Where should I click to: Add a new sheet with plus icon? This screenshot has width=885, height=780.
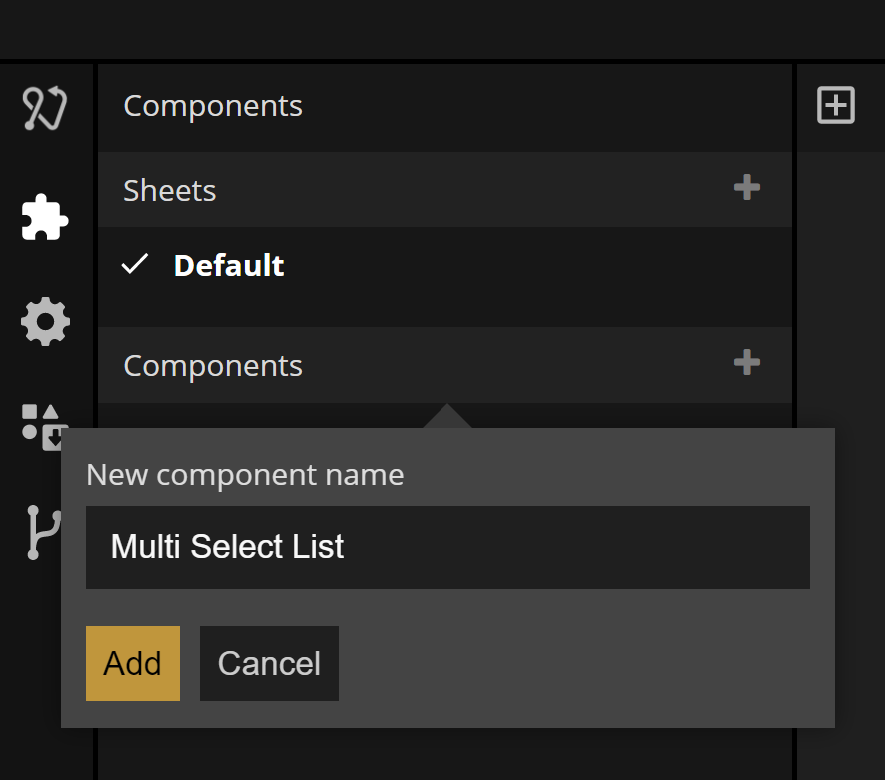[x=746, y=188]
